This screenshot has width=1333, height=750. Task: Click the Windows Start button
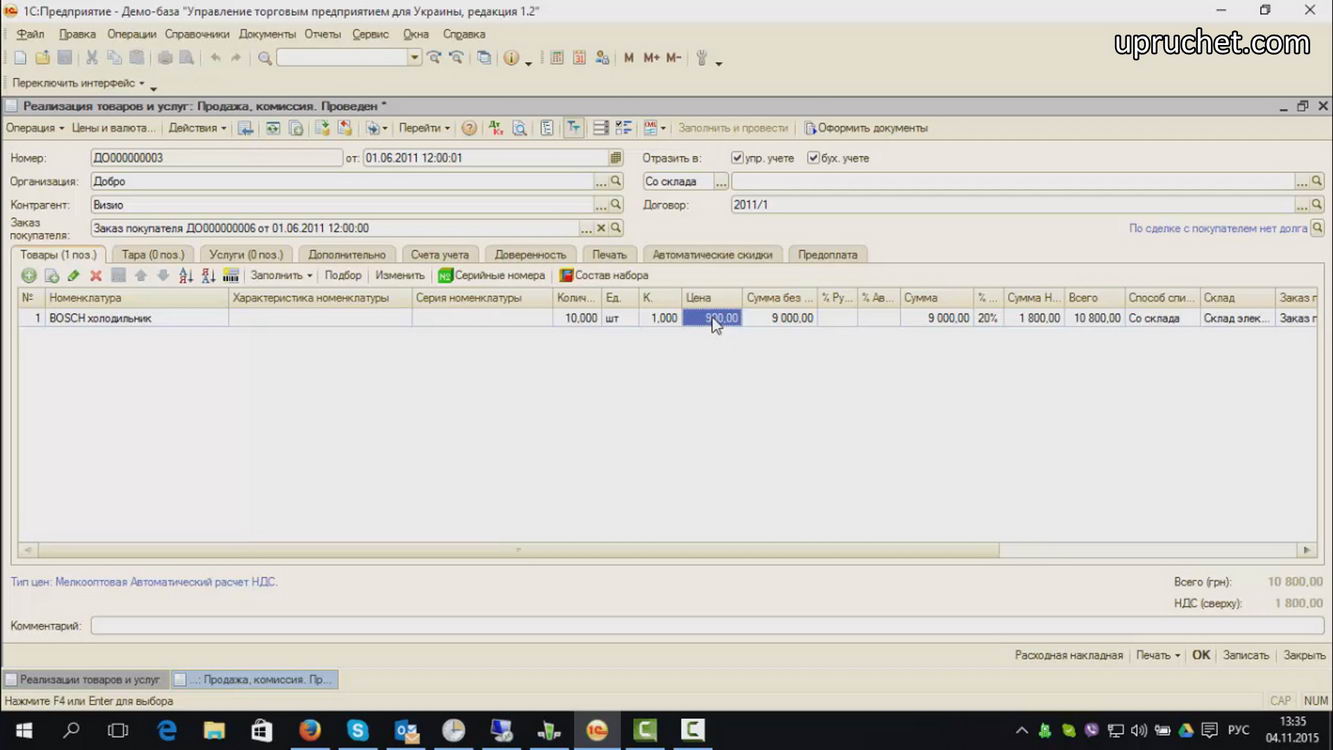pos(23,730)
